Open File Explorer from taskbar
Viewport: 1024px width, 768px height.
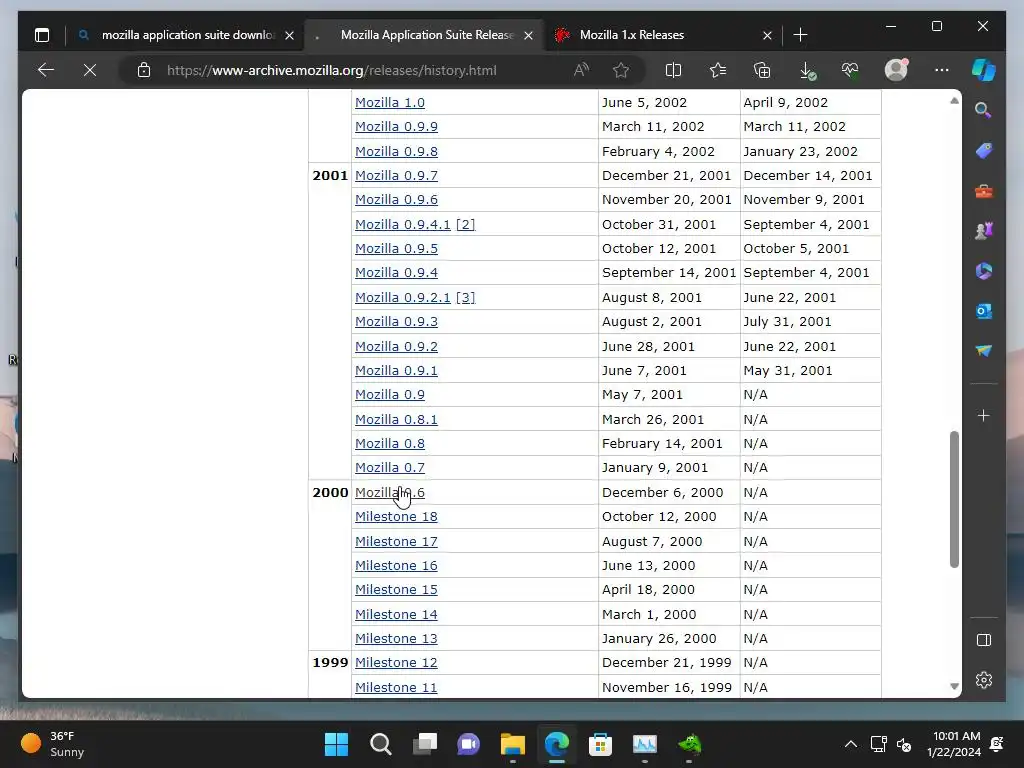click(513, 744)
